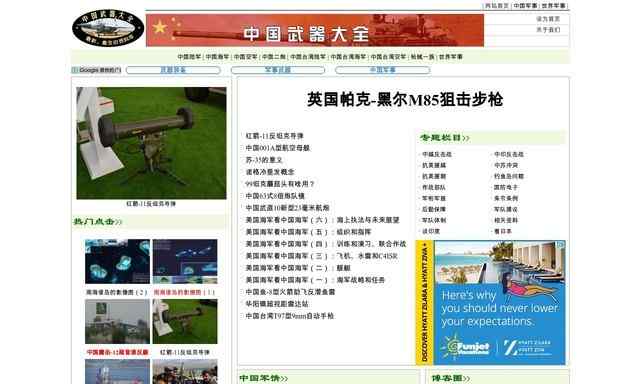640x384 pixels.
Task: Click the large anti-tank missile photo
Action: (151, 143)
